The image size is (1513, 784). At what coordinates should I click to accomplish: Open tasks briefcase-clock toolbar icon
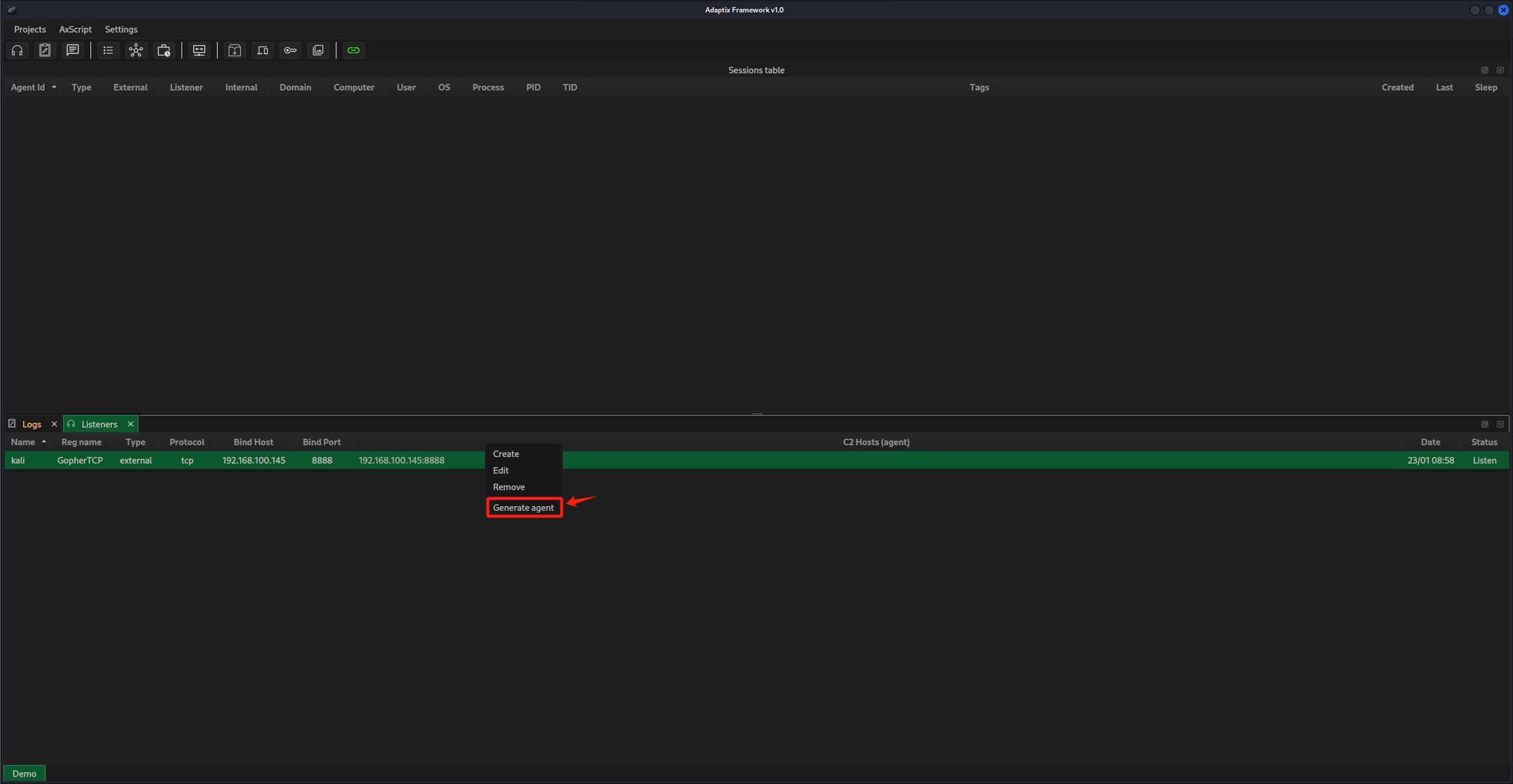coord(164,50)
